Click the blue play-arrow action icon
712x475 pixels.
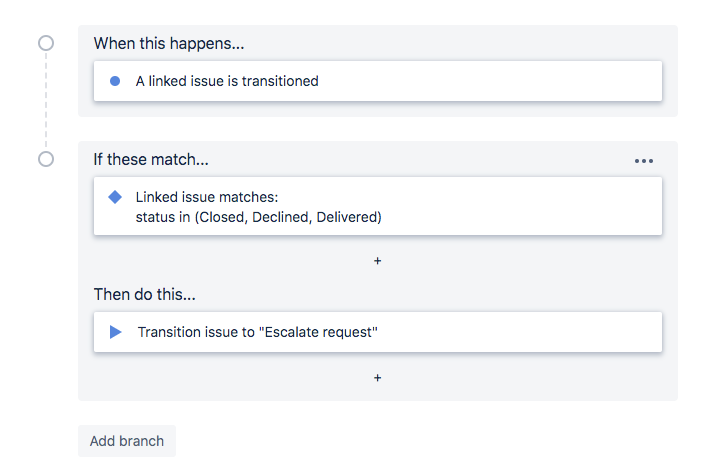pyautogui.click(x=115, y=332)
